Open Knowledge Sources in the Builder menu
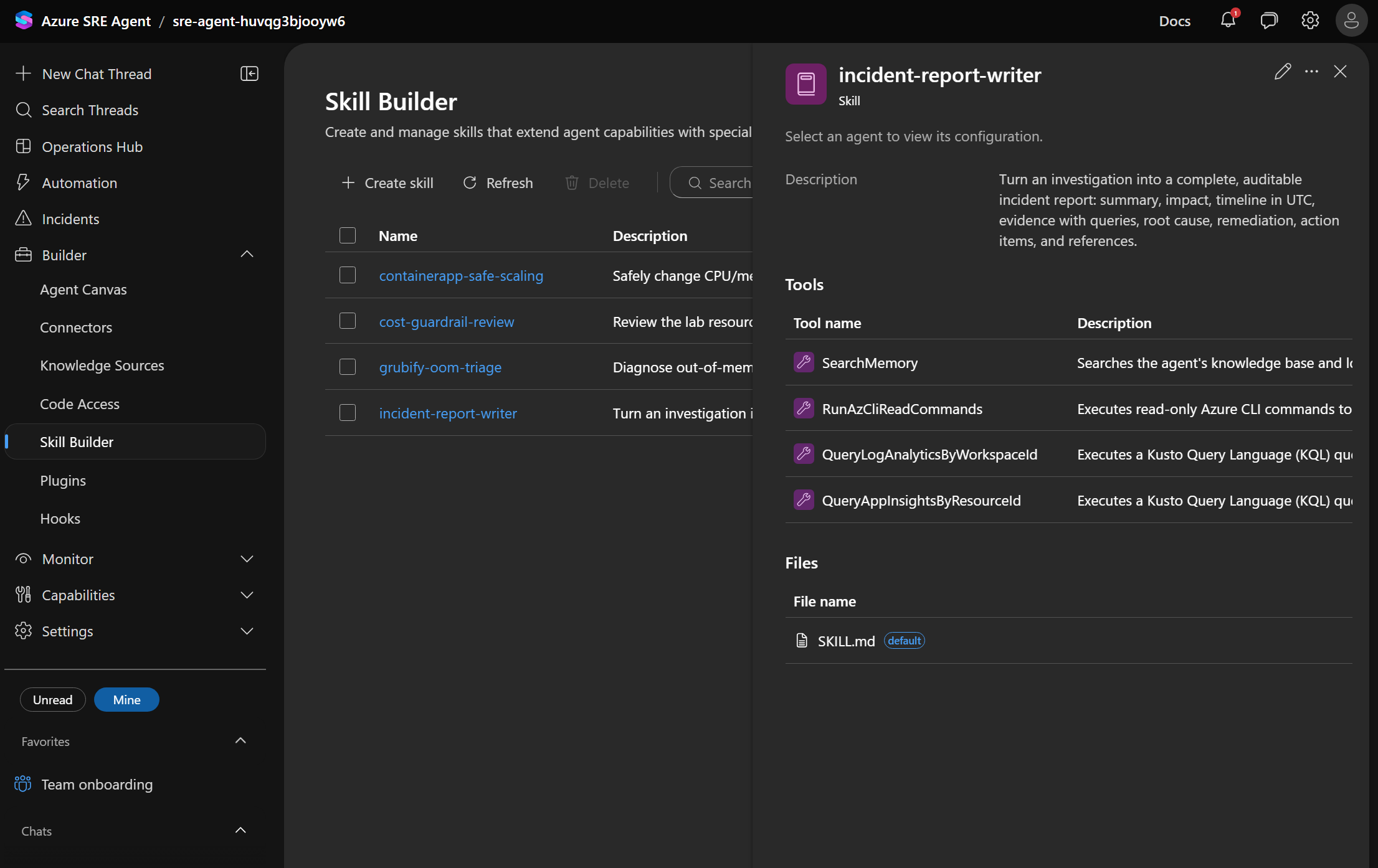The width and height of the screenshot is (1378, 868). [x=102, y=366]
